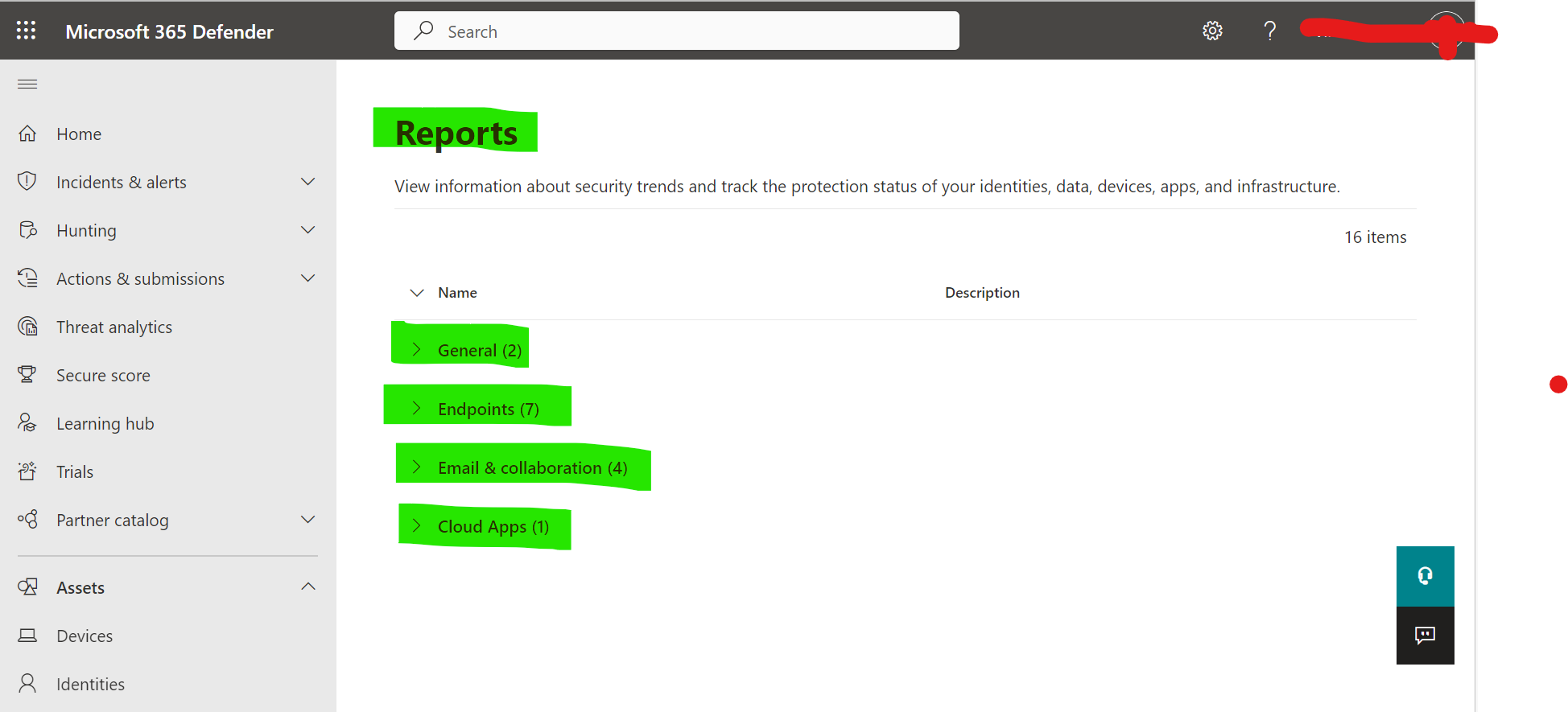Click the Partner catalog label

point(113,520)
